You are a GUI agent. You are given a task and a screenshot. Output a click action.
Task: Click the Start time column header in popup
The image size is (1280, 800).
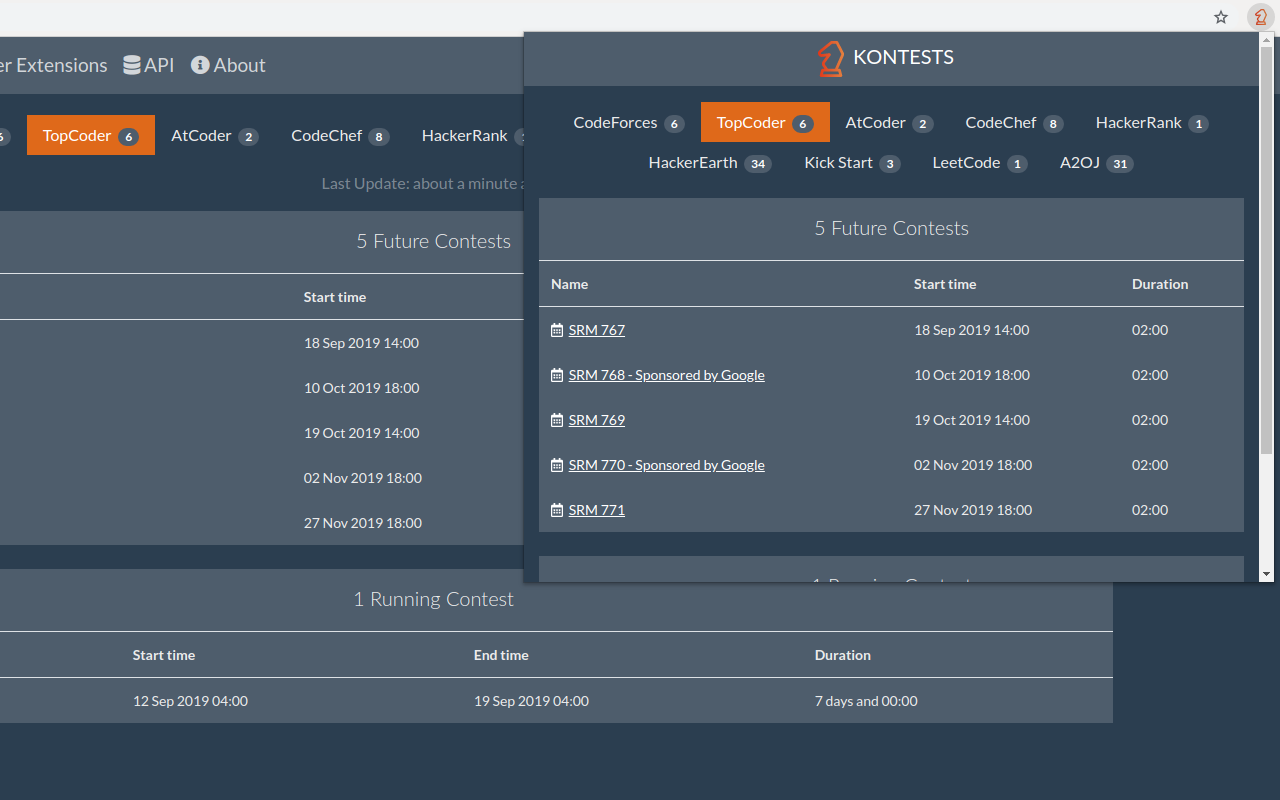tap(945, 284)
